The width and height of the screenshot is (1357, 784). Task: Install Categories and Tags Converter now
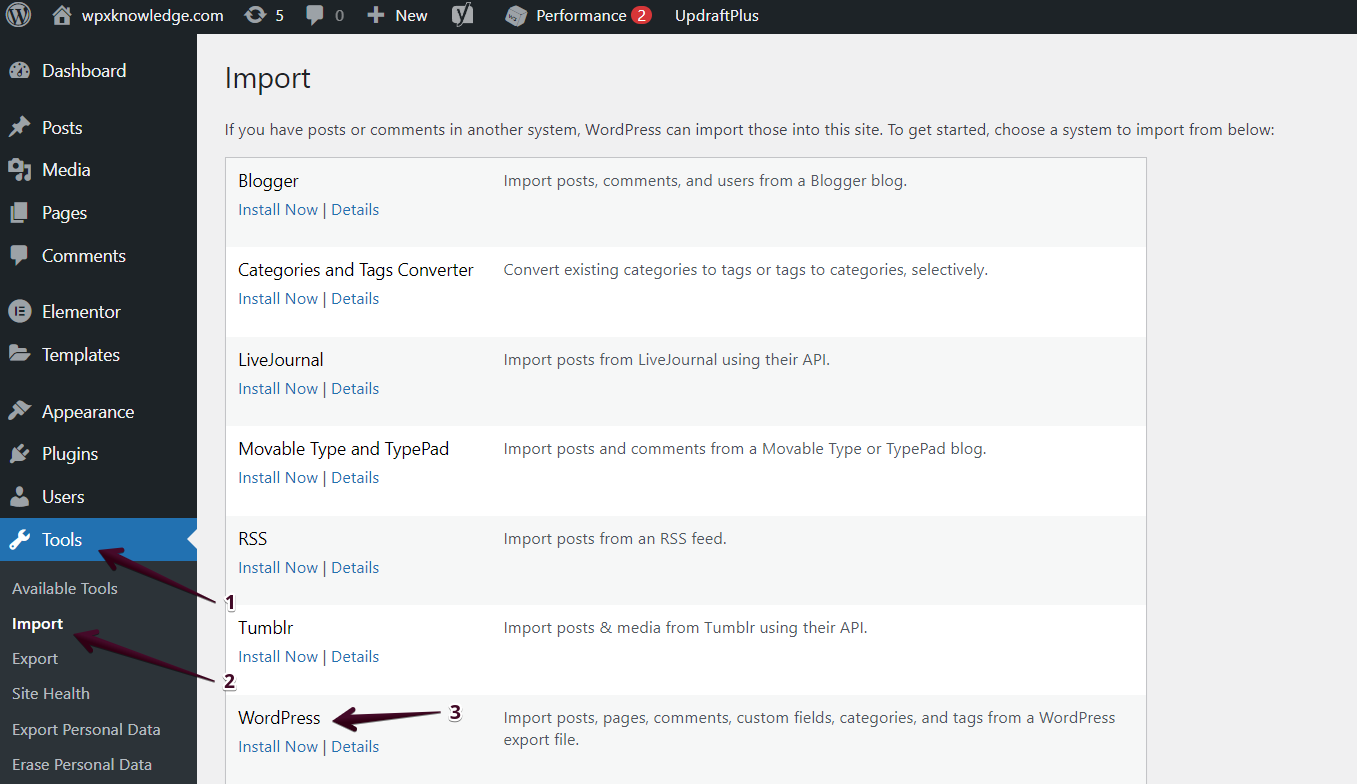[x=278, y=299]
